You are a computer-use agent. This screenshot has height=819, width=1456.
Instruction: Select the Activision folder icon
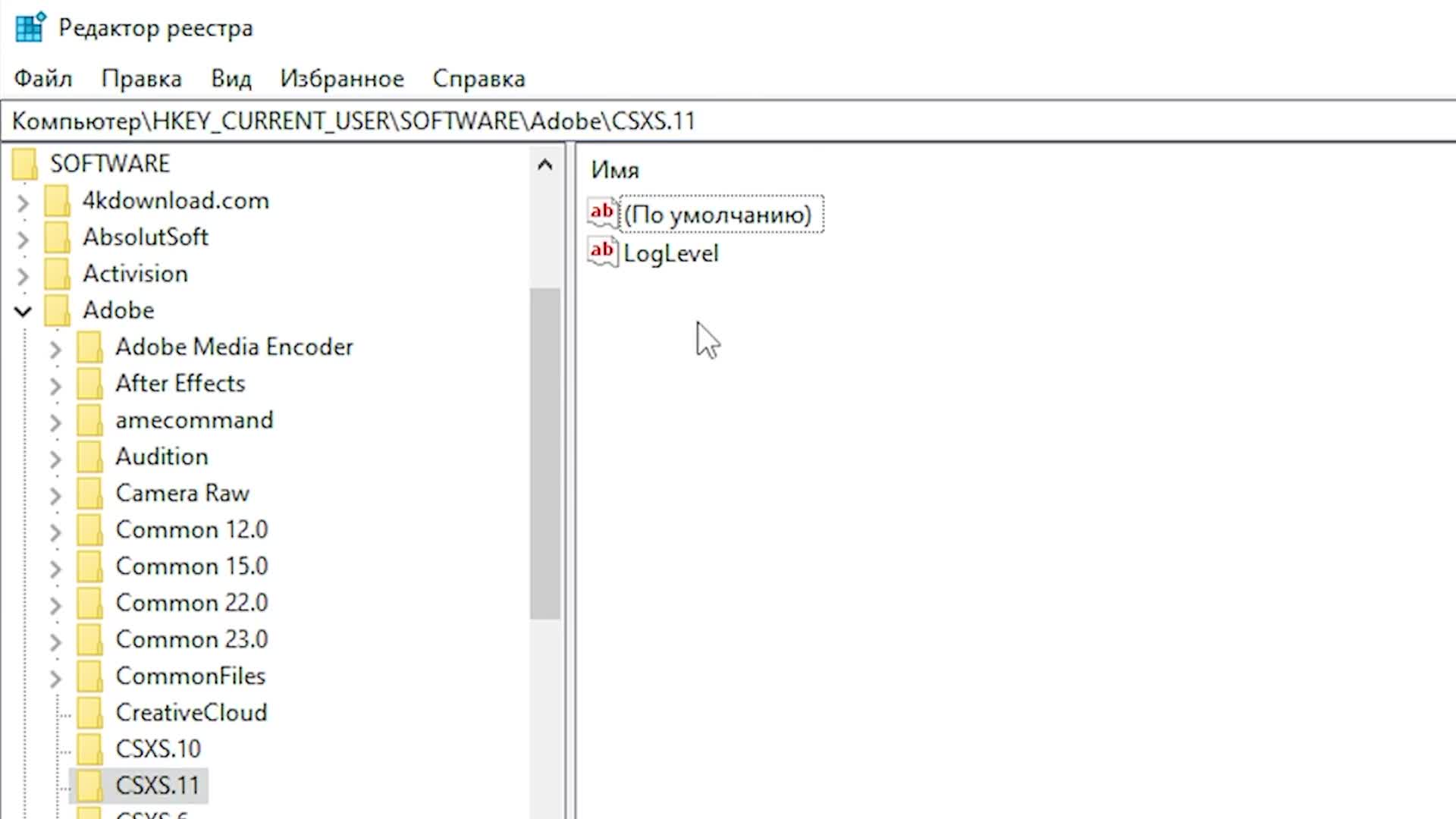(57, 274)
